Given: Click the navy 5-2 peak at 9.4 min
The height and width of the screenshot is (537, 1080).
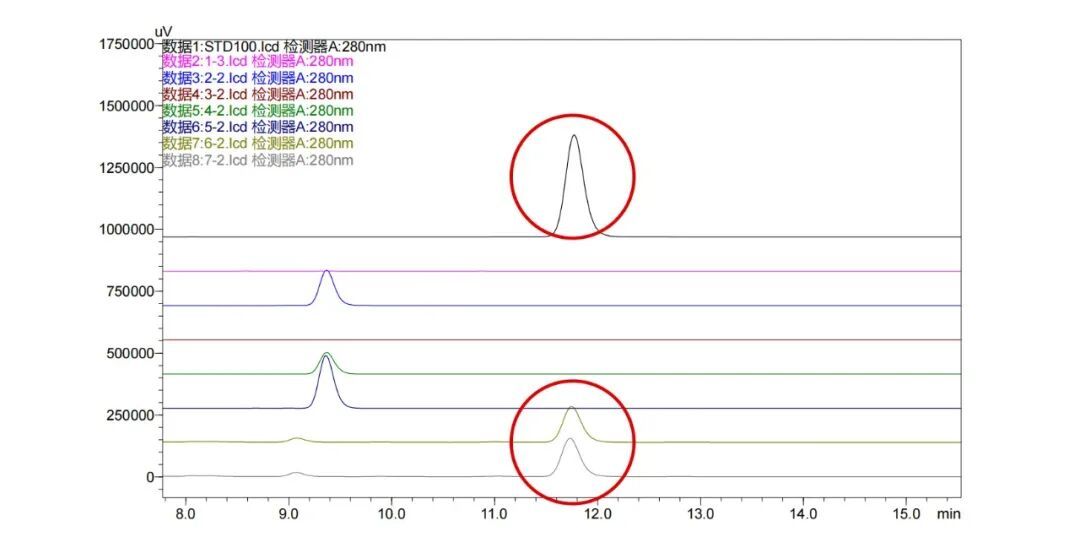Looking at the screenshot, I should click(x=326, y=358).
